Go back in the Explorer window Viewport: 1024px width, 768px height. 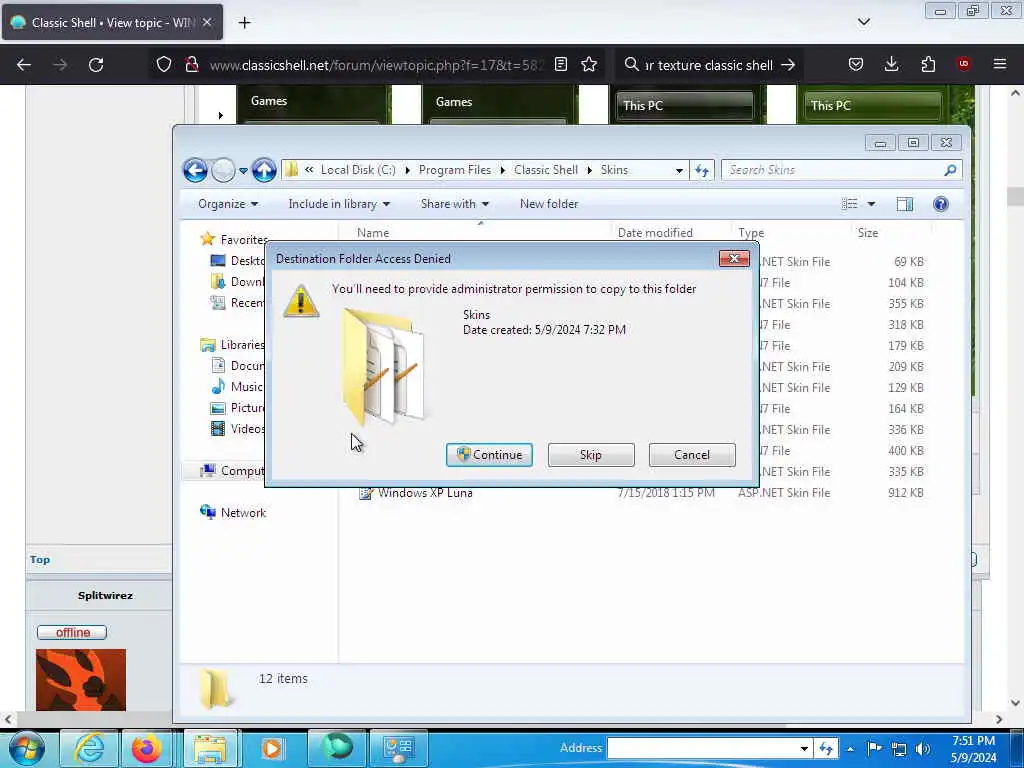195,170
